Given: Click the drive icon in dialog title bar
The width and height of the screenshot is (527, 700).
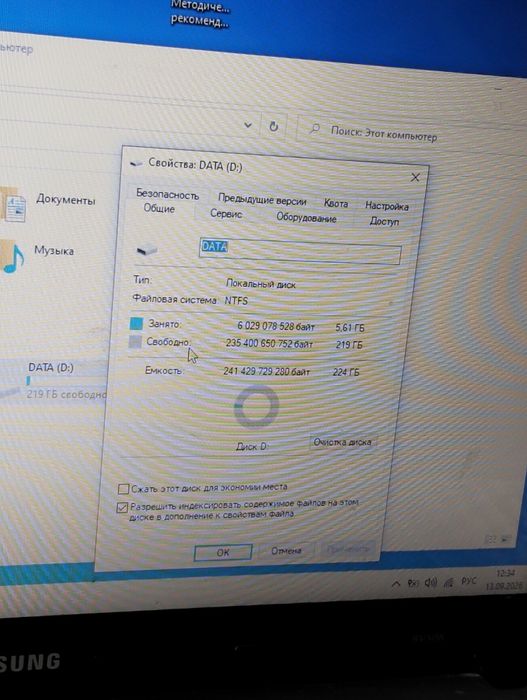Looking at the screenshot, I should click(x=136, y=163).
